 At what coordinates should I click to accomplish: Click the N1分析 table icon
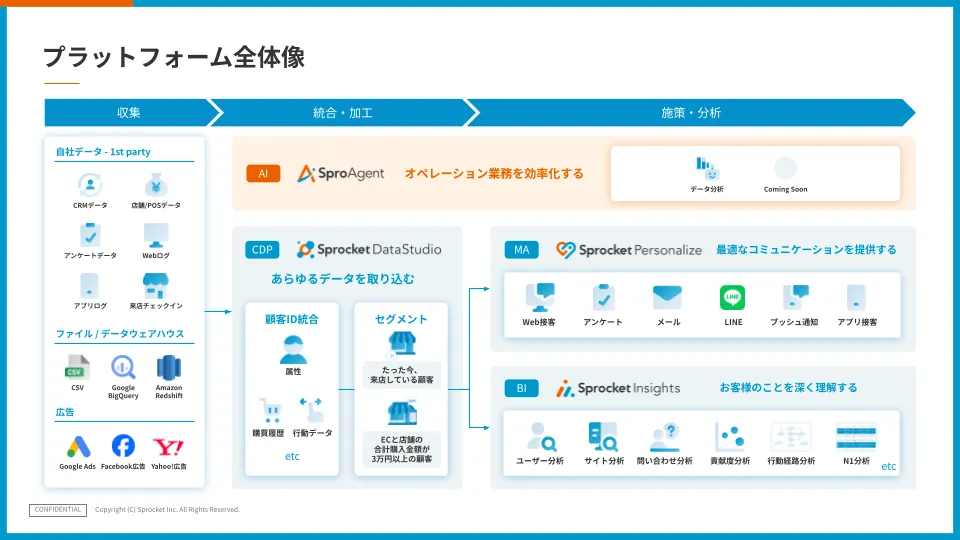pyautogui.click(x=856, y=437)
